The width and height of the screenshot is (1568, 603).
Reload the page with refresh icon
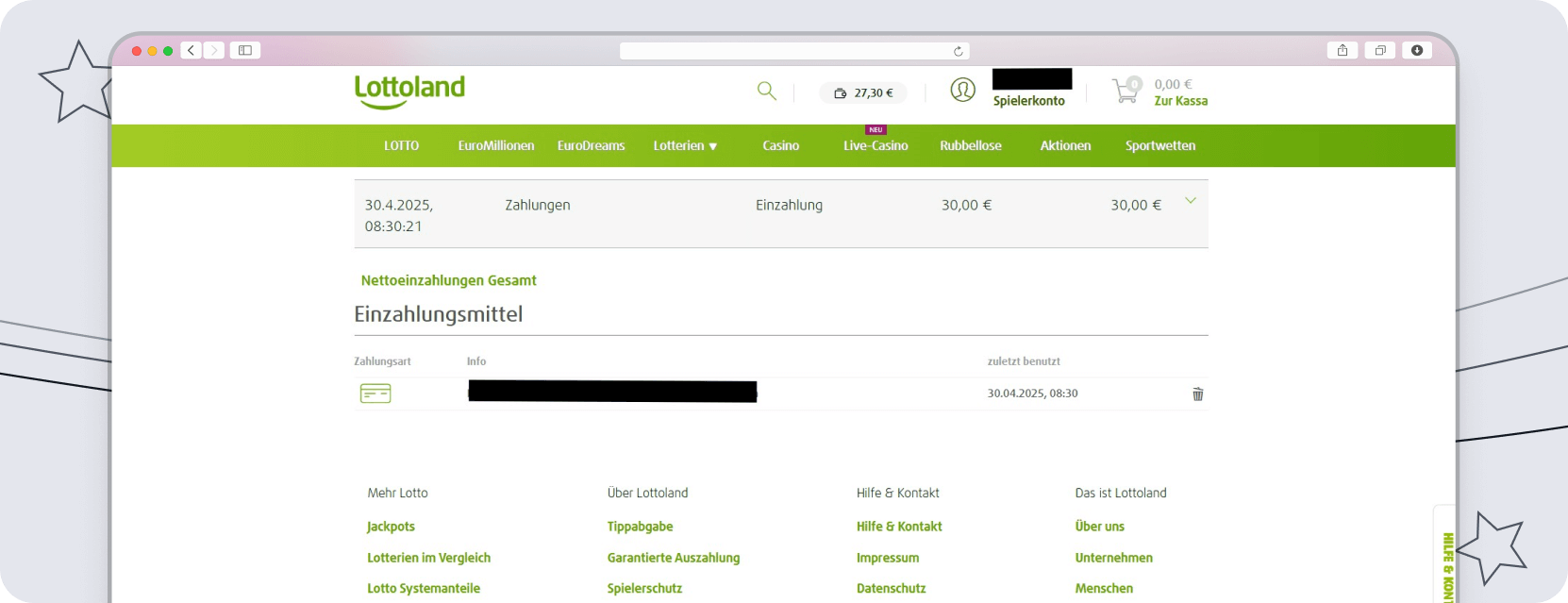coord(958,51)
